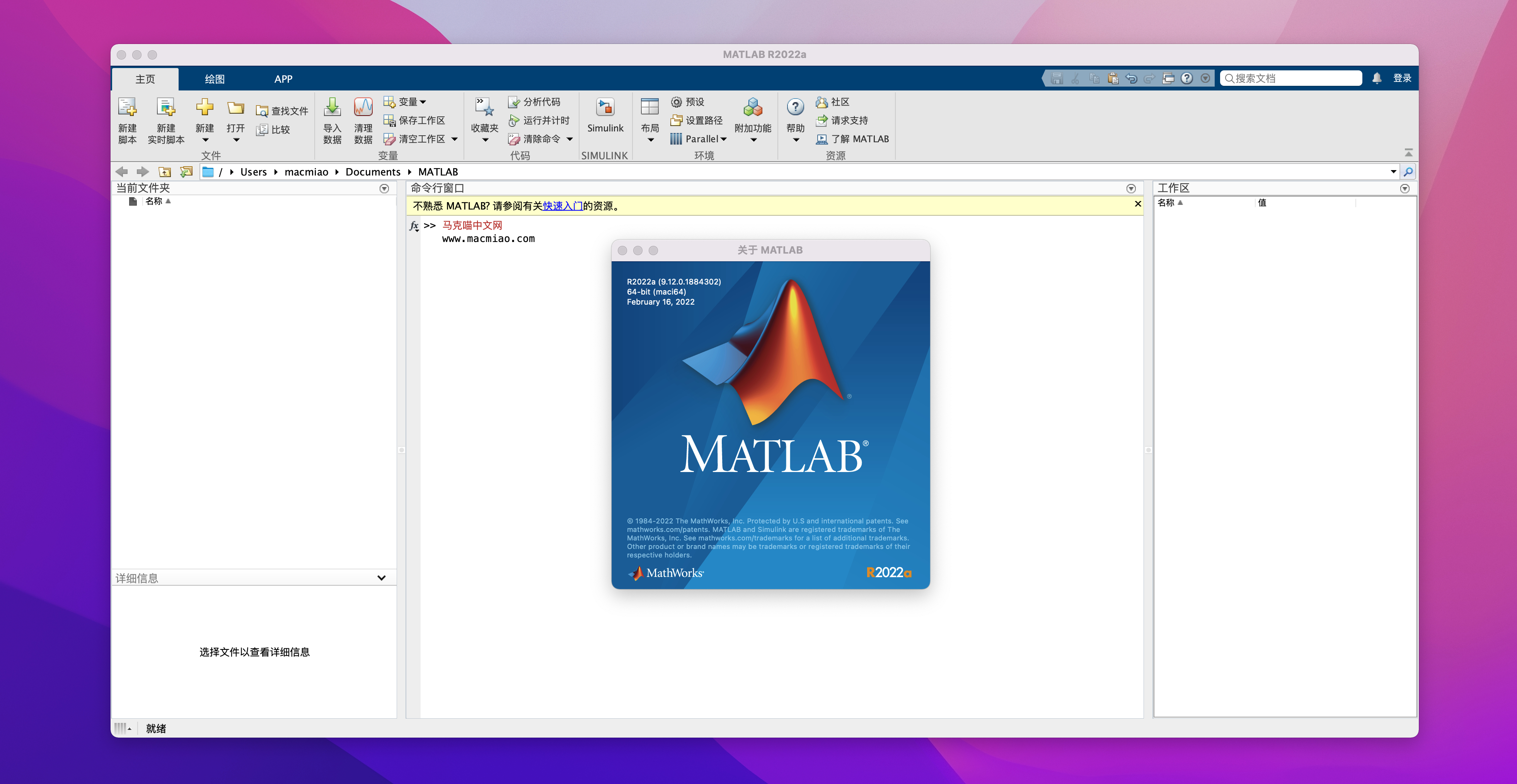Open the 变量 dropdown in ribbon
The width and height of the screenshot is (1517, 784).
[405, 102]
